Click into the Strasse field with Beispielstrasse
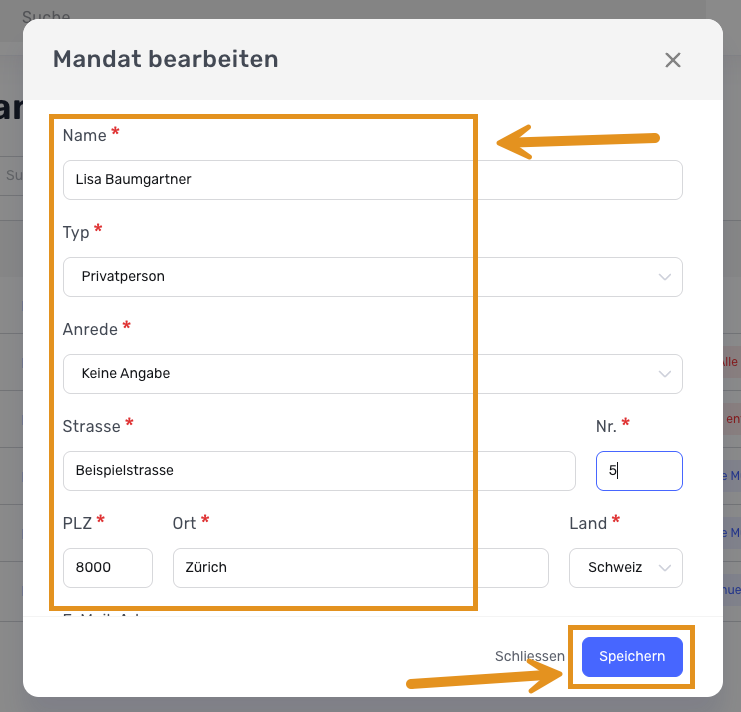Viewport: 741px width, 712px height. coord(318,470)
